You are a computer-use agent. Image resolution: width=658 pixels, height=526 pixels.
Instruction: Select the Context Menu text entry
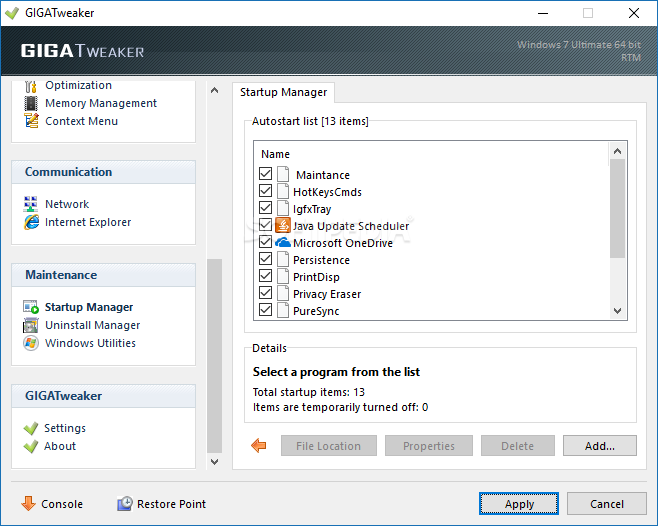(x=81, y=121)
